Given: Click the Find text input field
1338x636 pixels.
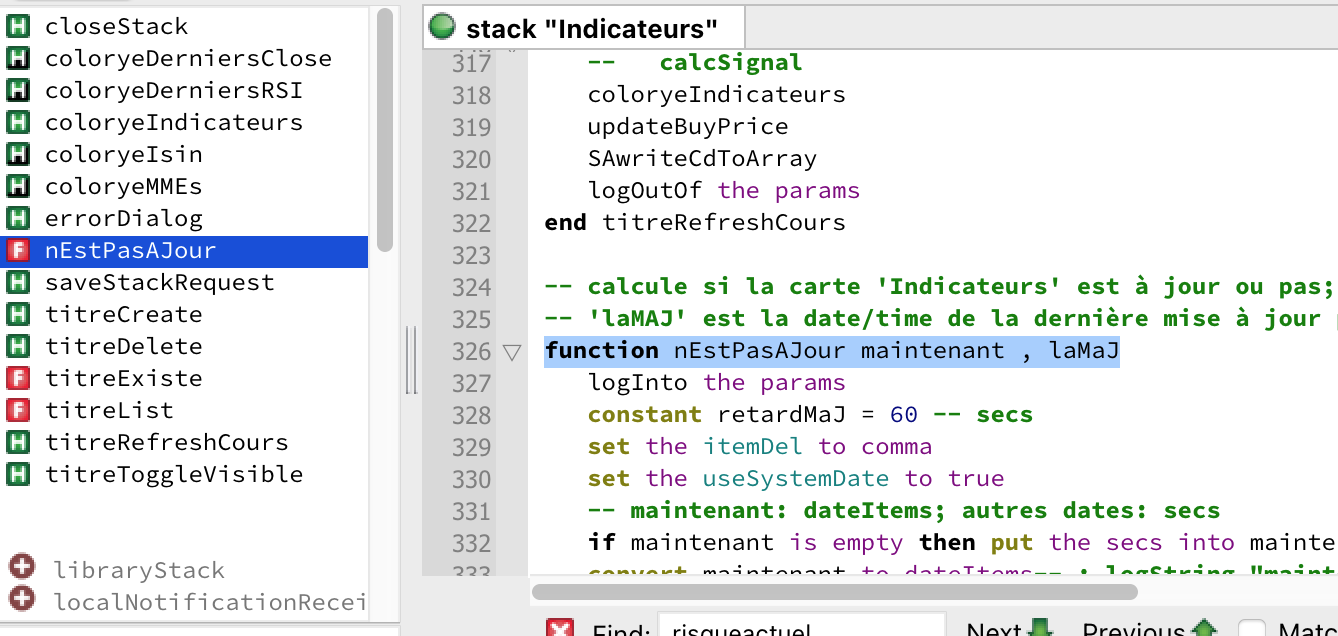Looking at the screenshot, I should coord(800,628).
